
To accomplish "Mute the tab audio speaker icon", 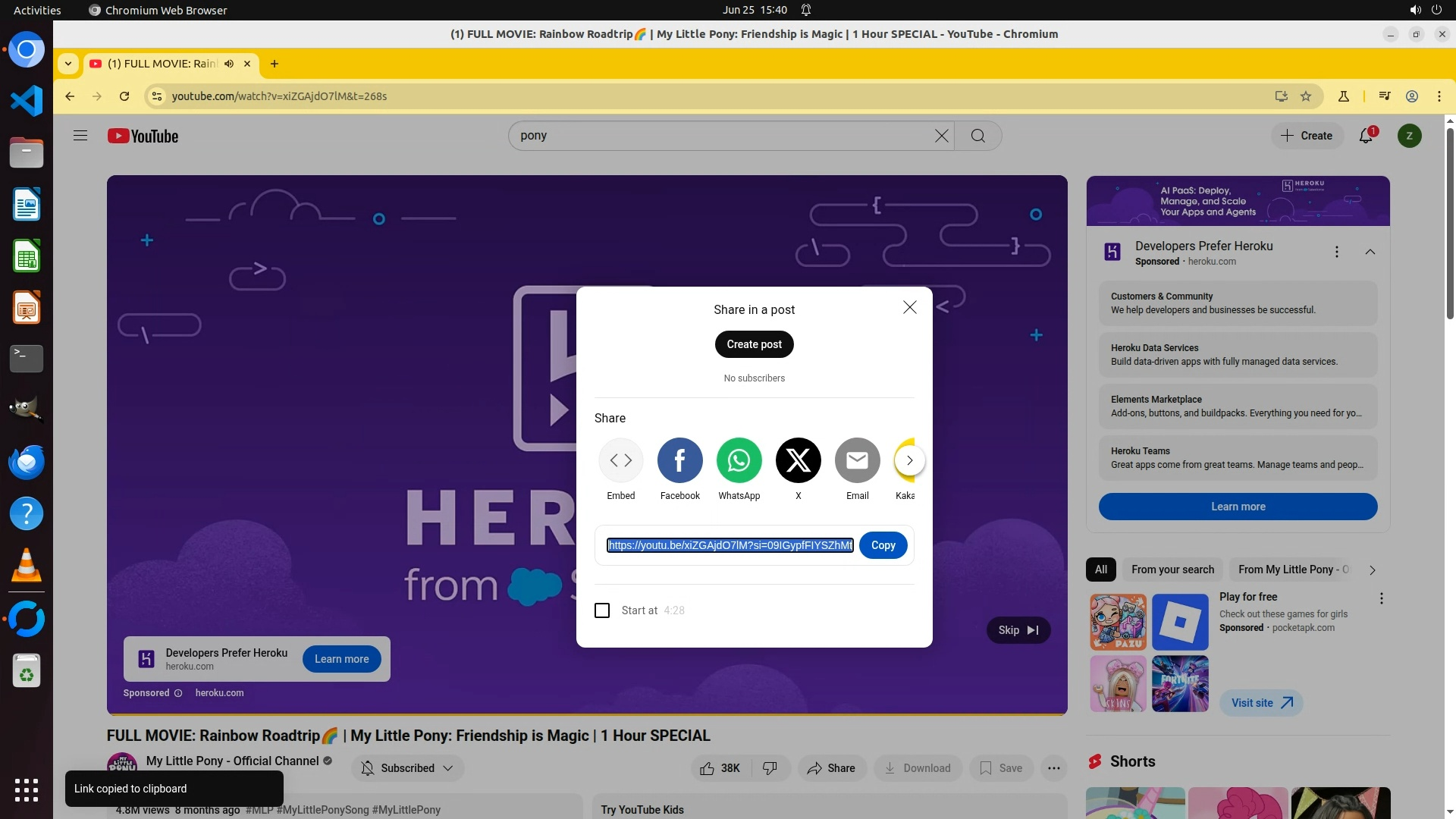I will click(229, 64).
